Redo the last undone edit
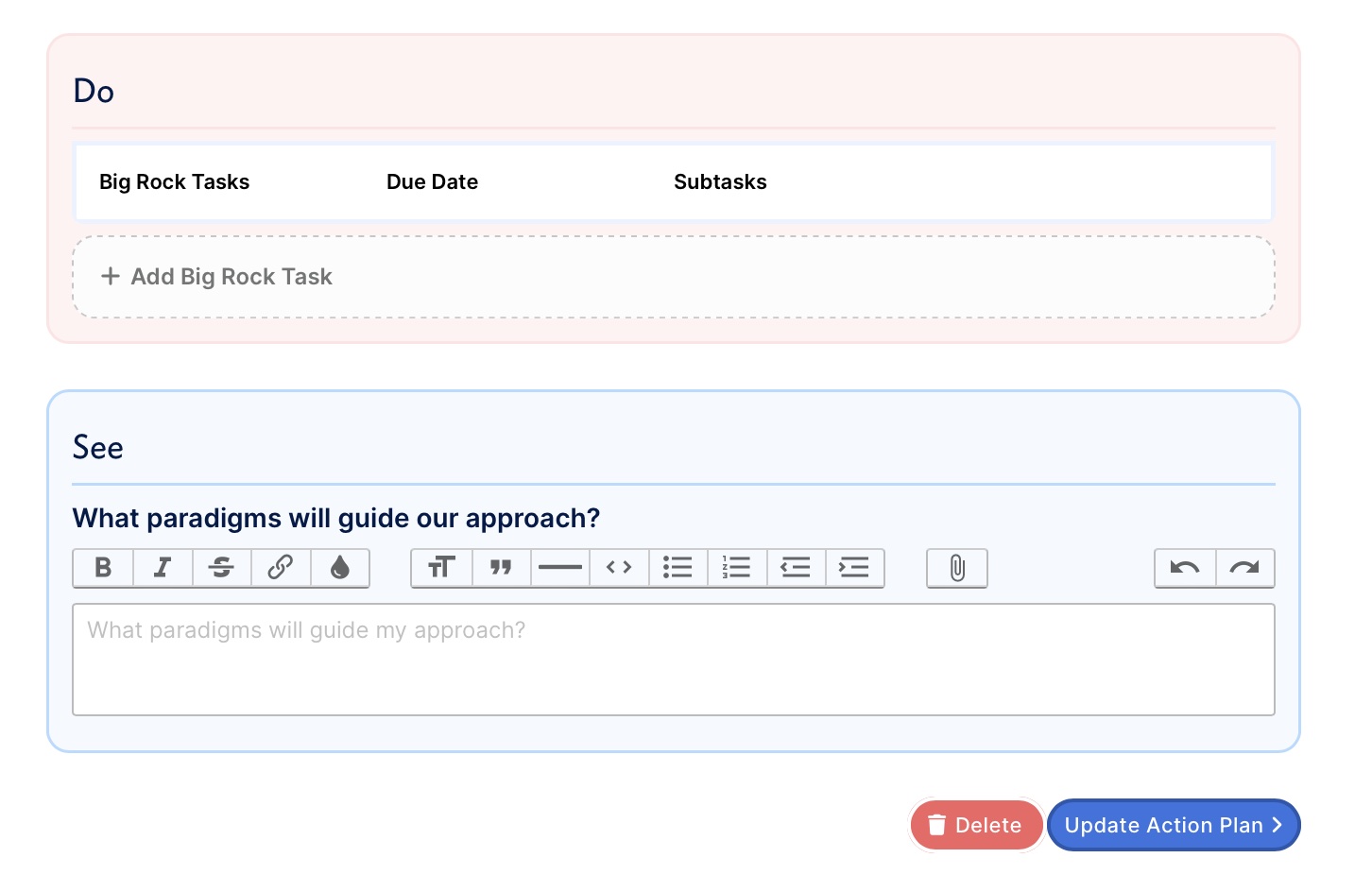The height and width of the screenshot is (875, 1372). click(1244, 568)
